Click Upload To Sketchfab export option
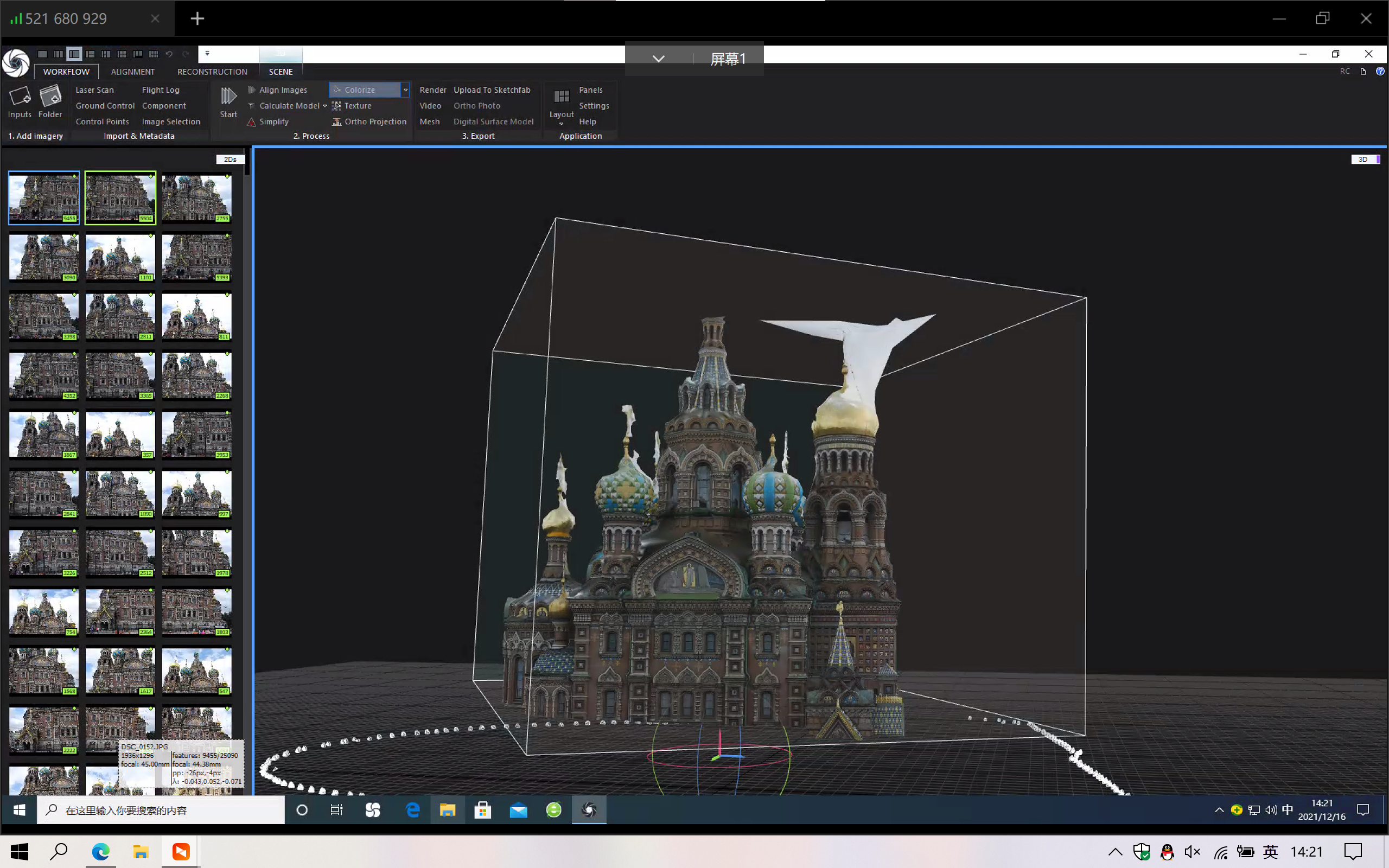This screenshot has width=1389, height=868. click(492, 90)
